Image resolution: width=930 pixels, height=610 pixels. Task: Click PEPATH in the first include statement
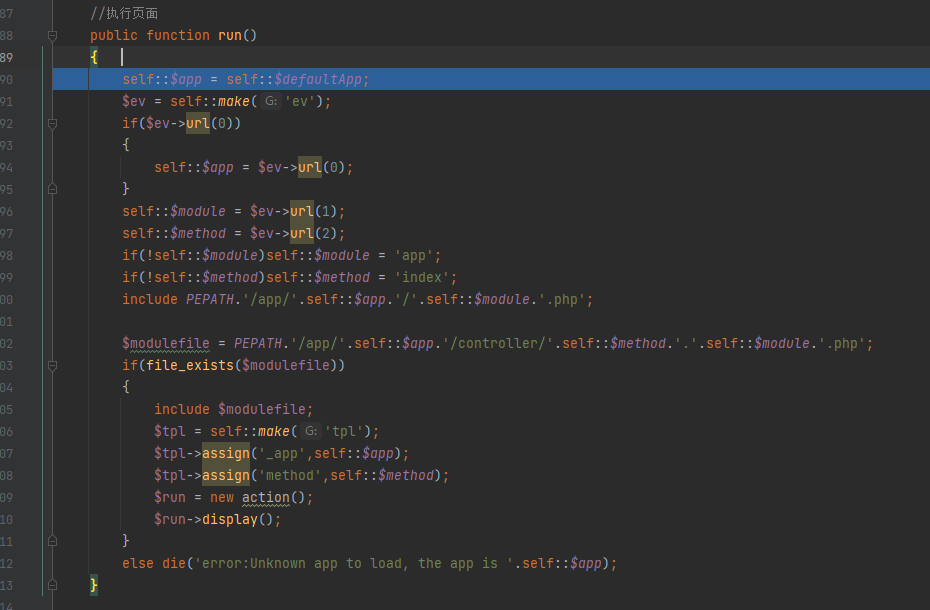(x=210, y=300)
